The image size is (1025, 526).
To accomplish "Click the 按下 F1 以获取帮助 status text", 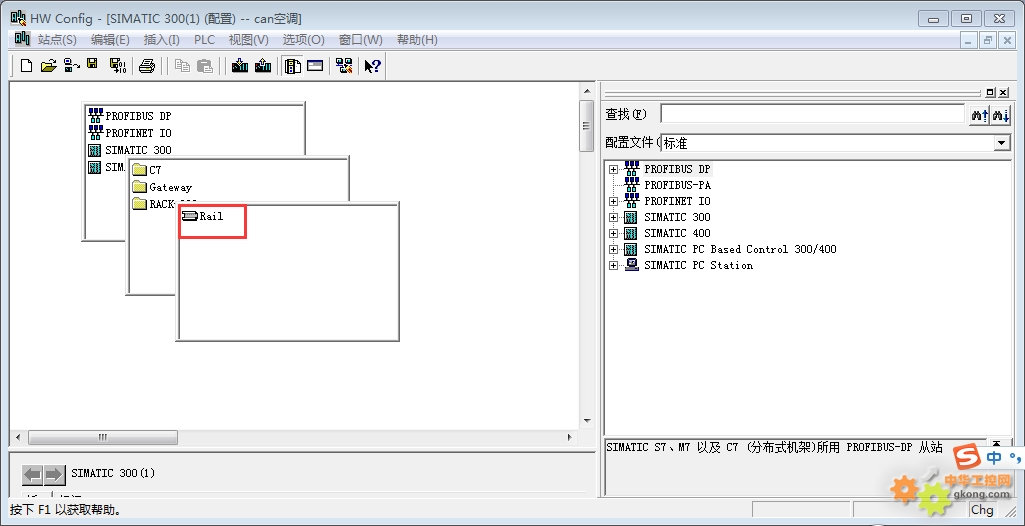I will [66, 510].
